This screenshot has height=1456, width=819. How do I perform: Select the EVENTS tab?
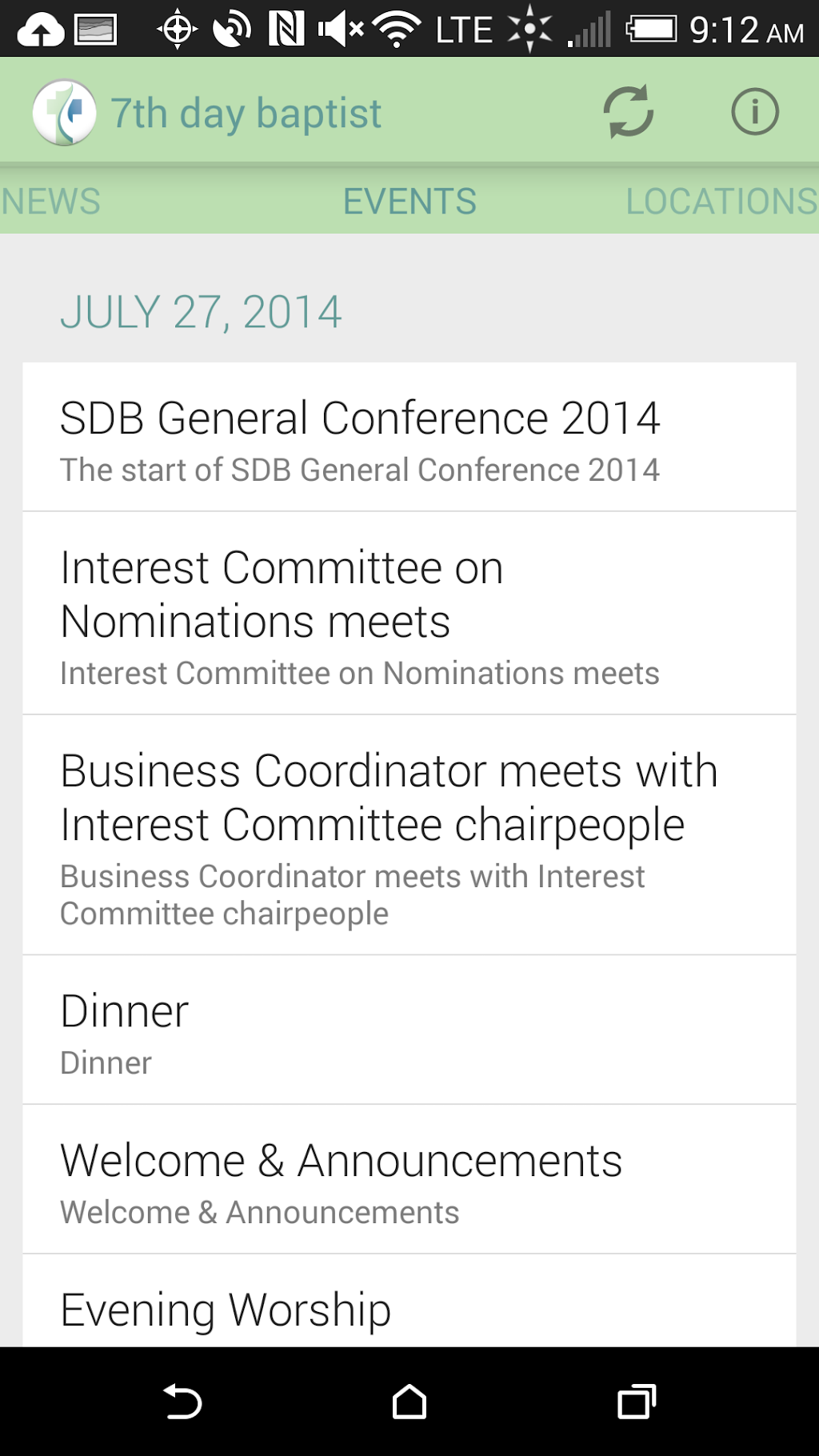[409, 201]
